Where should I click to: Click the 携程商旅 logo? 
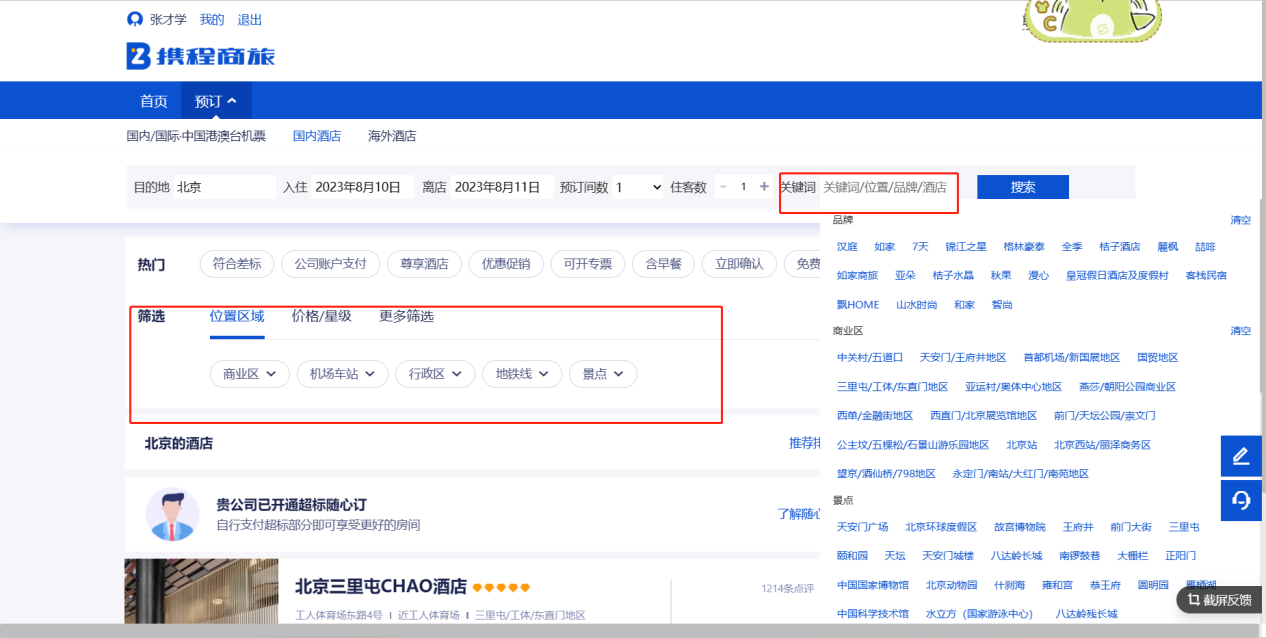[x=200, y=56]
